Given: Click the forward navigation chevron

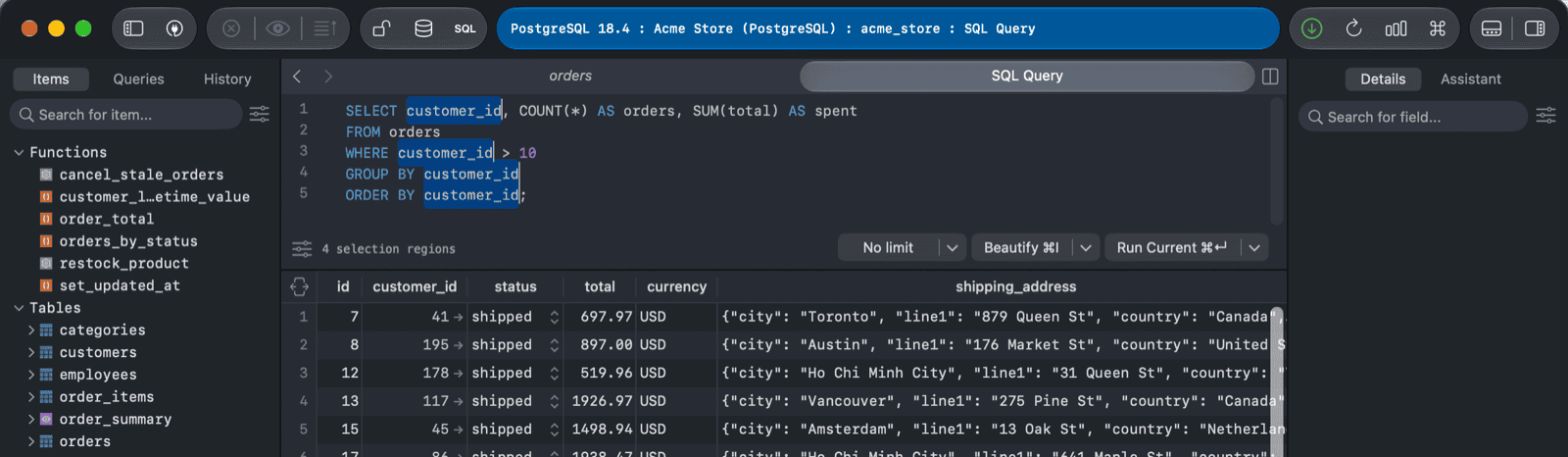Looking at the screenshot, I should [328, 76].
